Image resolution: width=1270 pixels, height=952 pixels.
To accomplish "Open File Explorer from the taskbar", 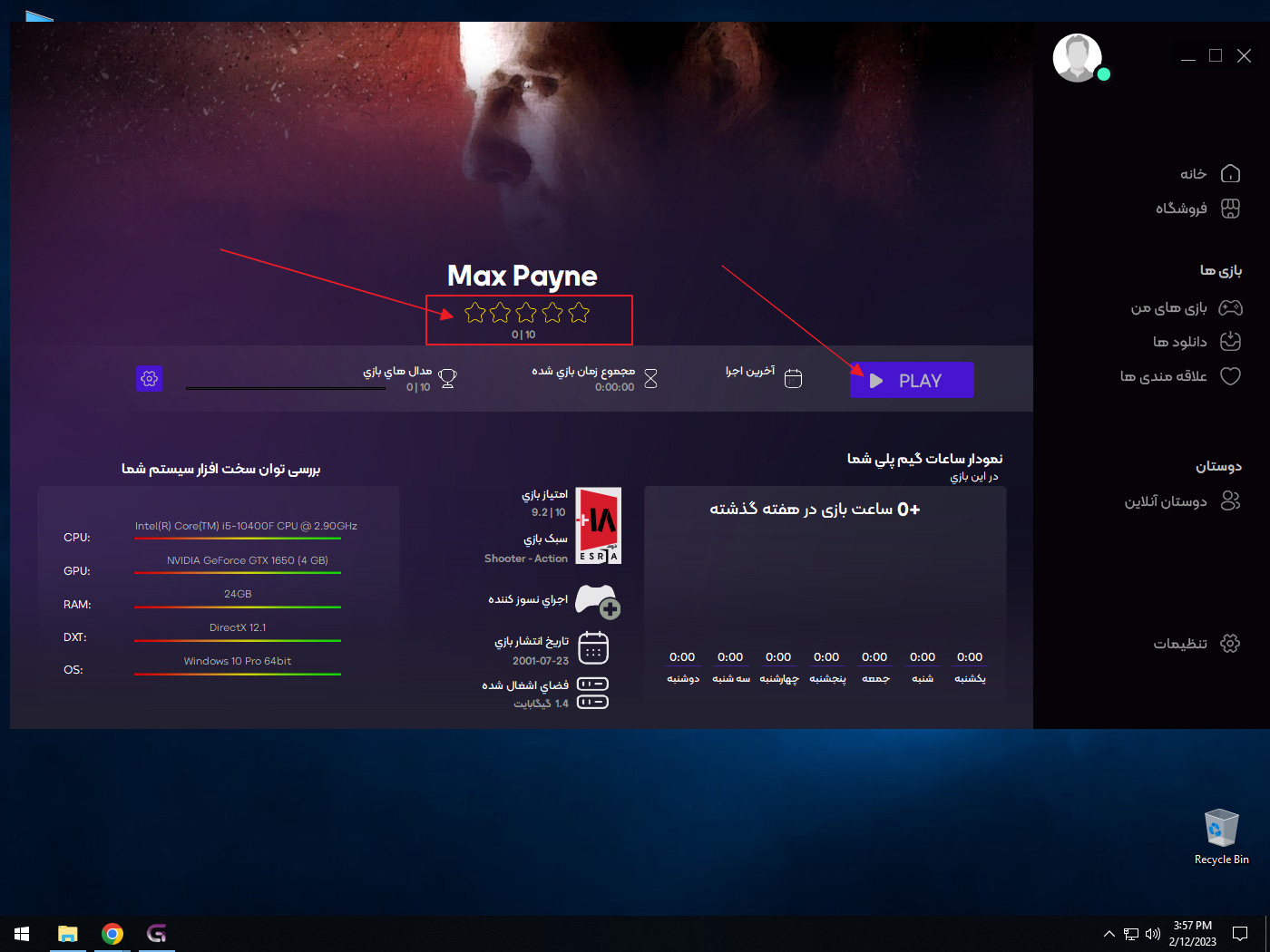I will (x=68, y=934).
